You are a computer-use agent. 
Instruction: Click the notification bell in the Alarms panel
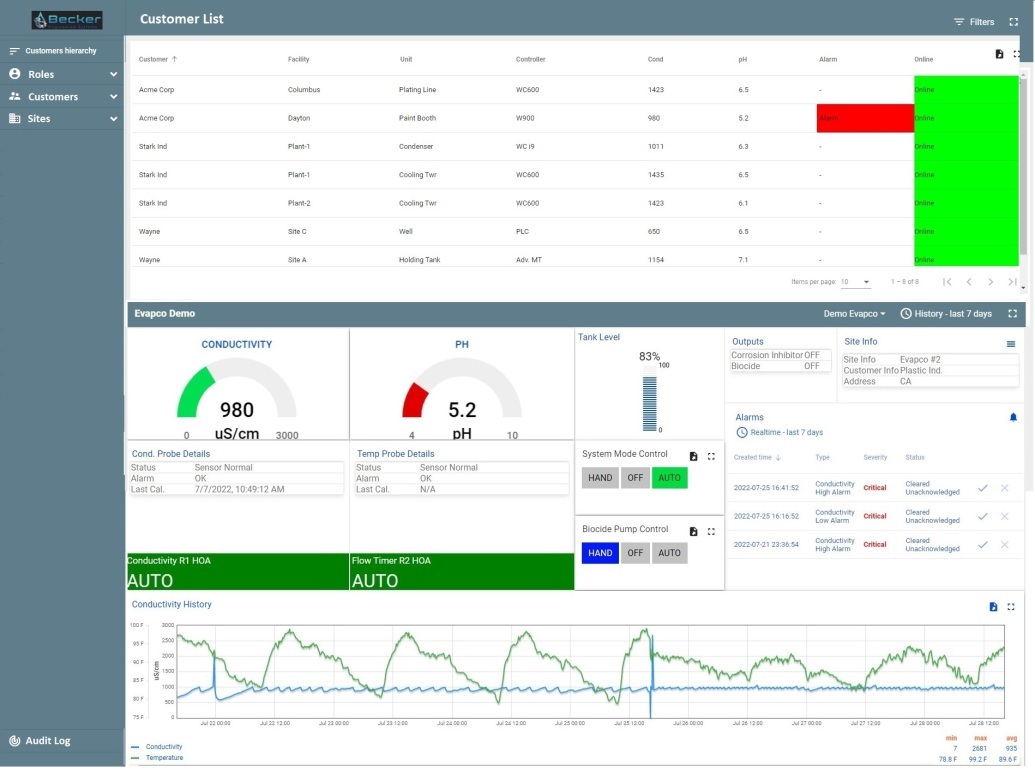pyautogui.click(x=1012, y=417)
